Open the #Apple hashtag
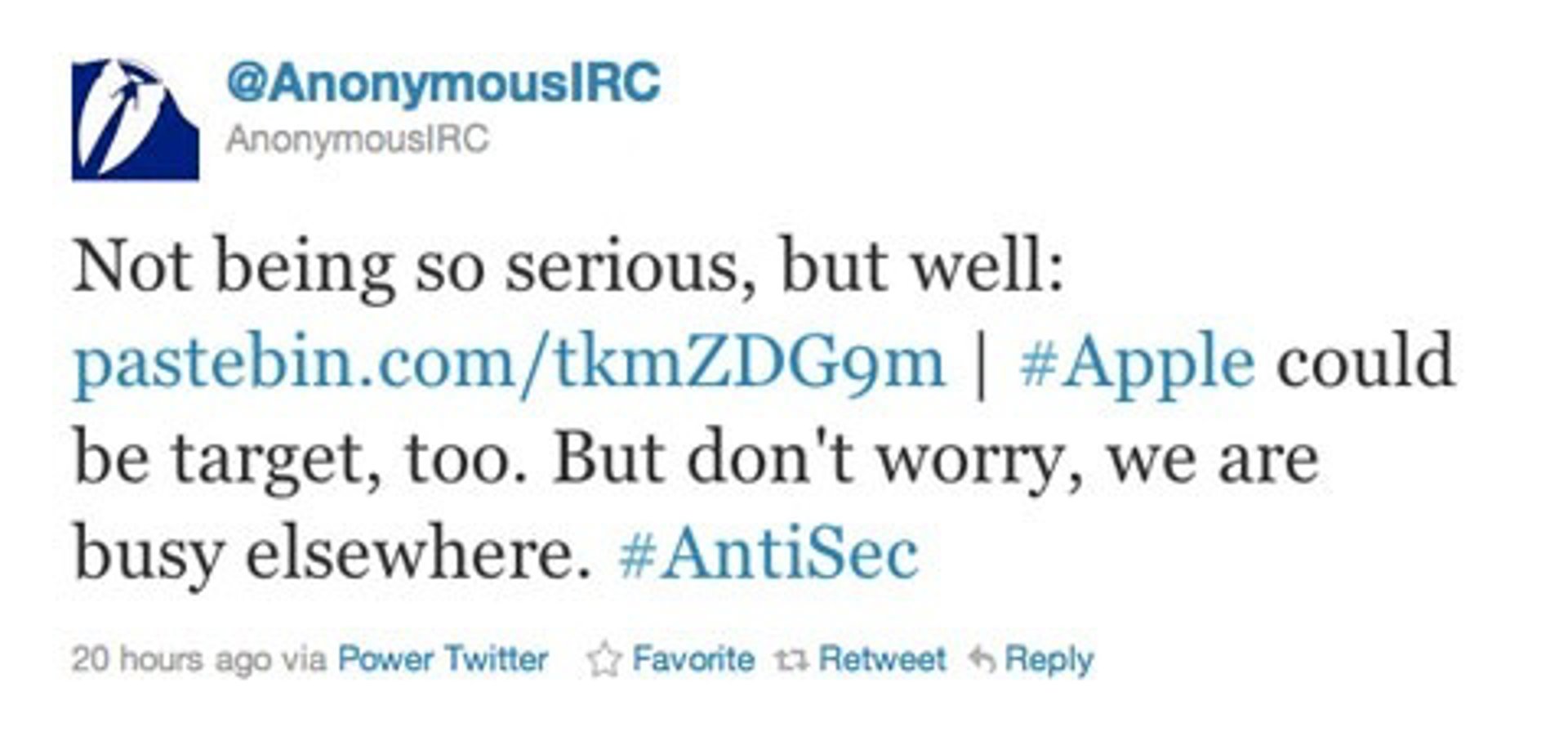 [x=1136, y=363]
